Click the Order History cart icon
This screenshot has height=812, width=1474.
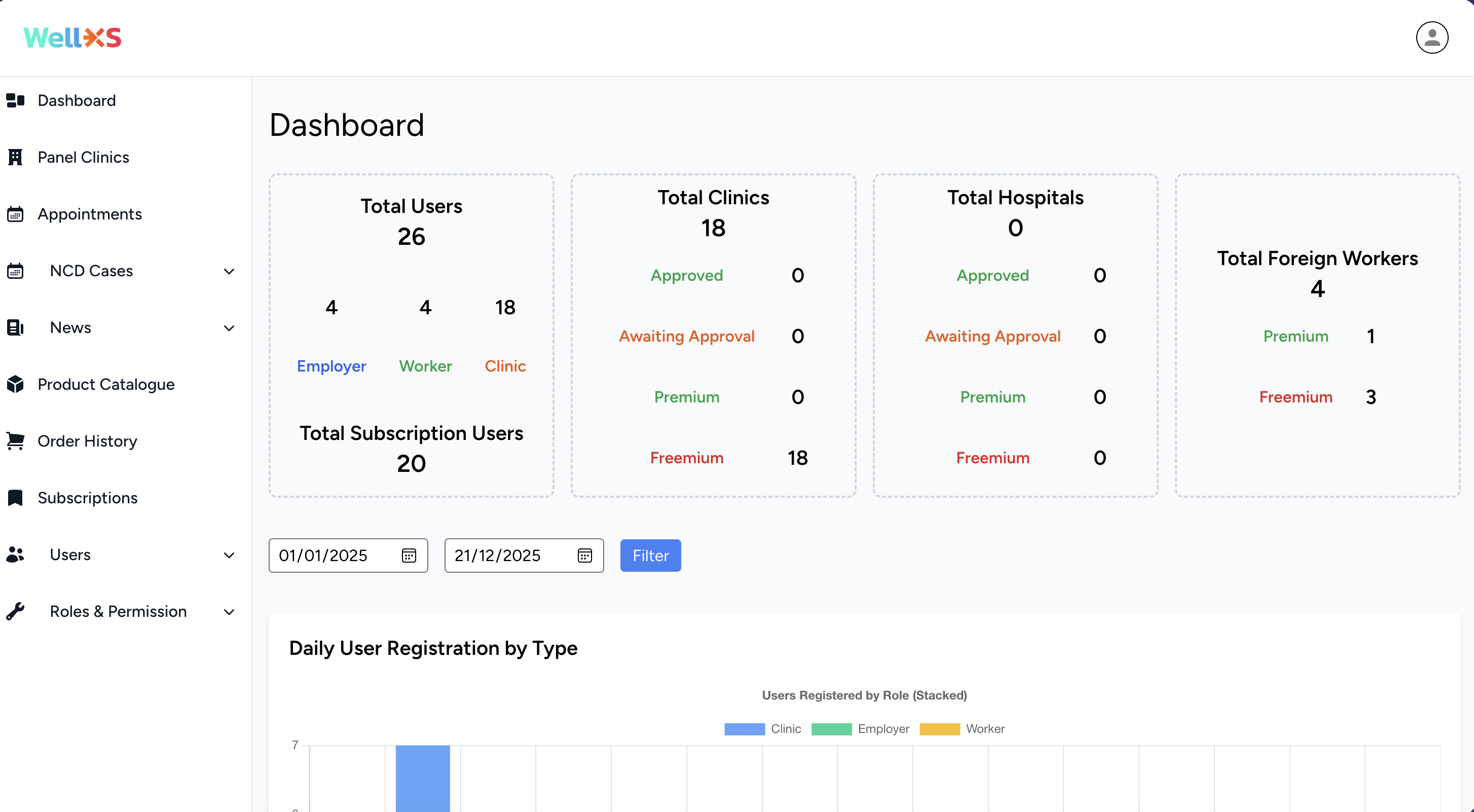pos(15,440)
